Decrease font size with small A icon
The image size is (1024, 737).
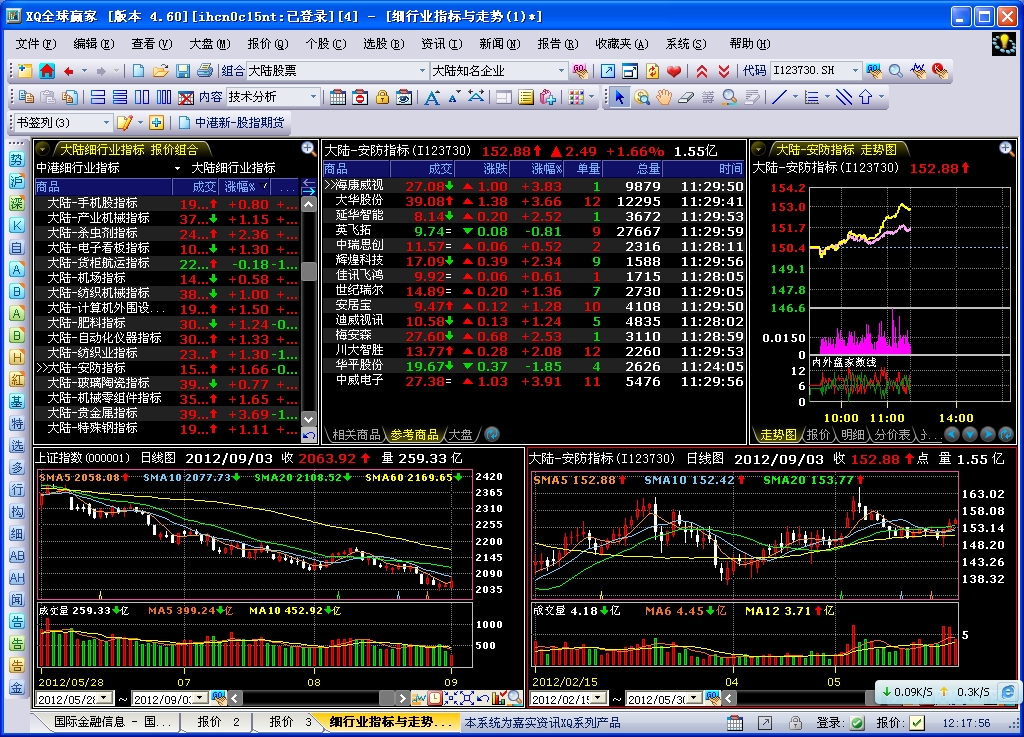click(453, 97)
